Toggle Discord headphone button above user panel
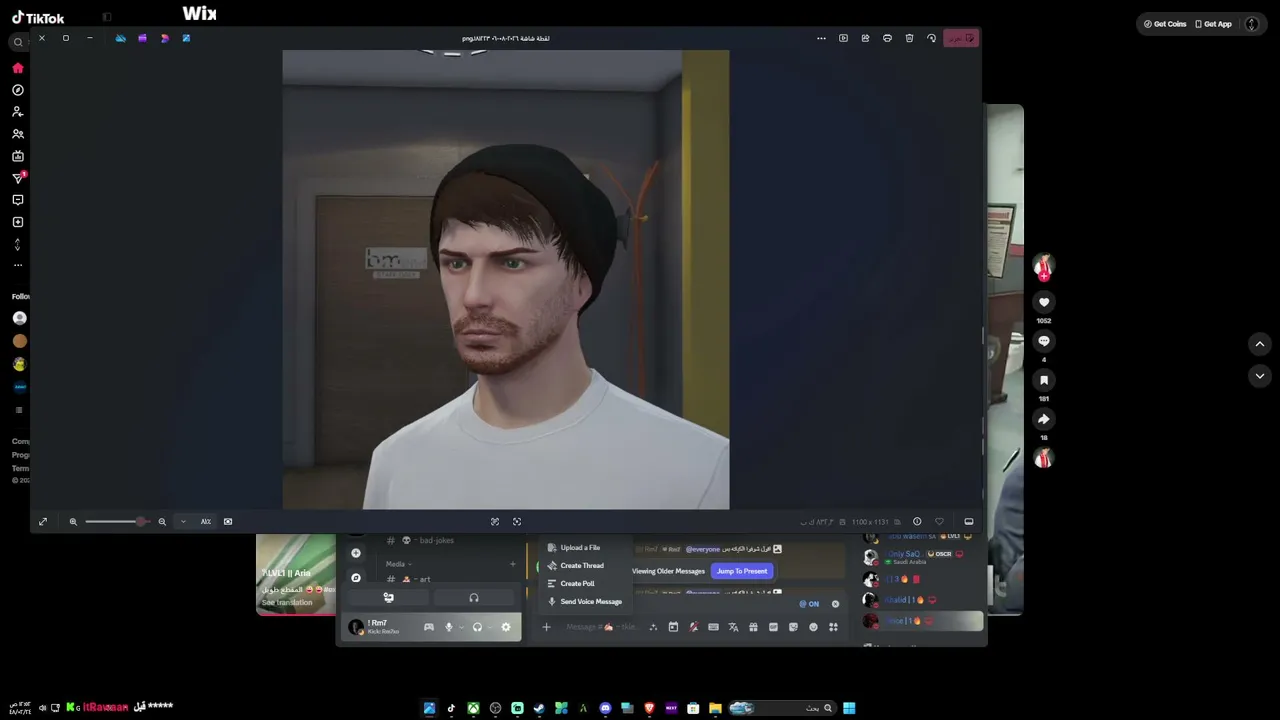 pos(474,598)
